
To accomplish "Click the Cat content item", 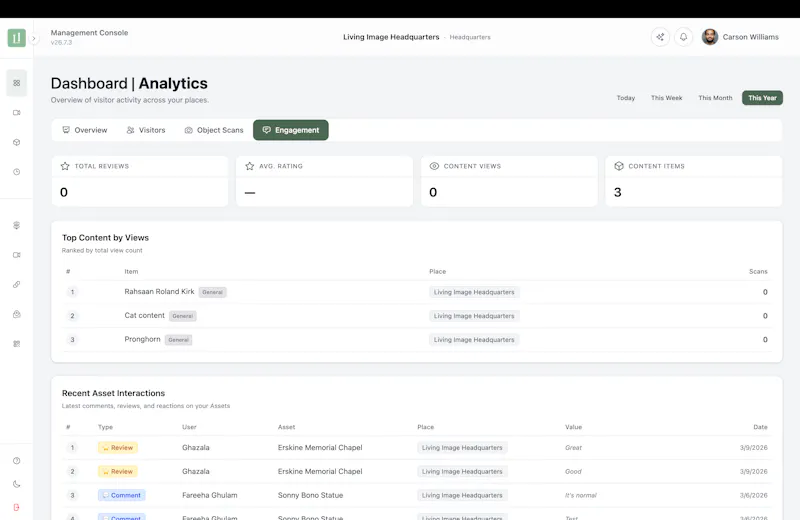I will point(144,315).
